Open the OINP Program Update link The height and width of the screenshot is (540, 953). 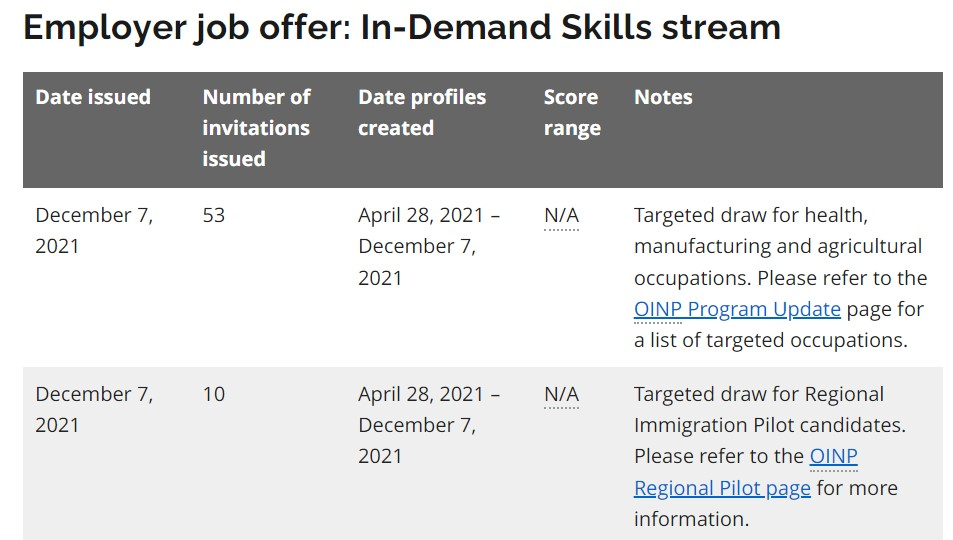point(737,310)
